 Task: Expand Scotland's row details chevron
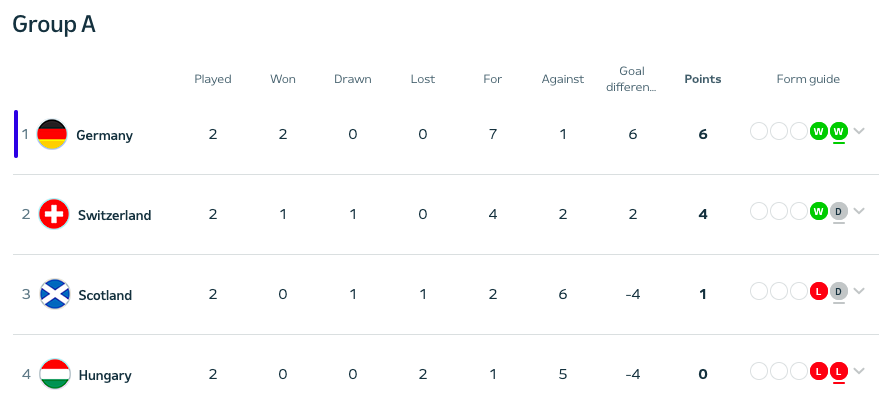click(x=859, y=291)
